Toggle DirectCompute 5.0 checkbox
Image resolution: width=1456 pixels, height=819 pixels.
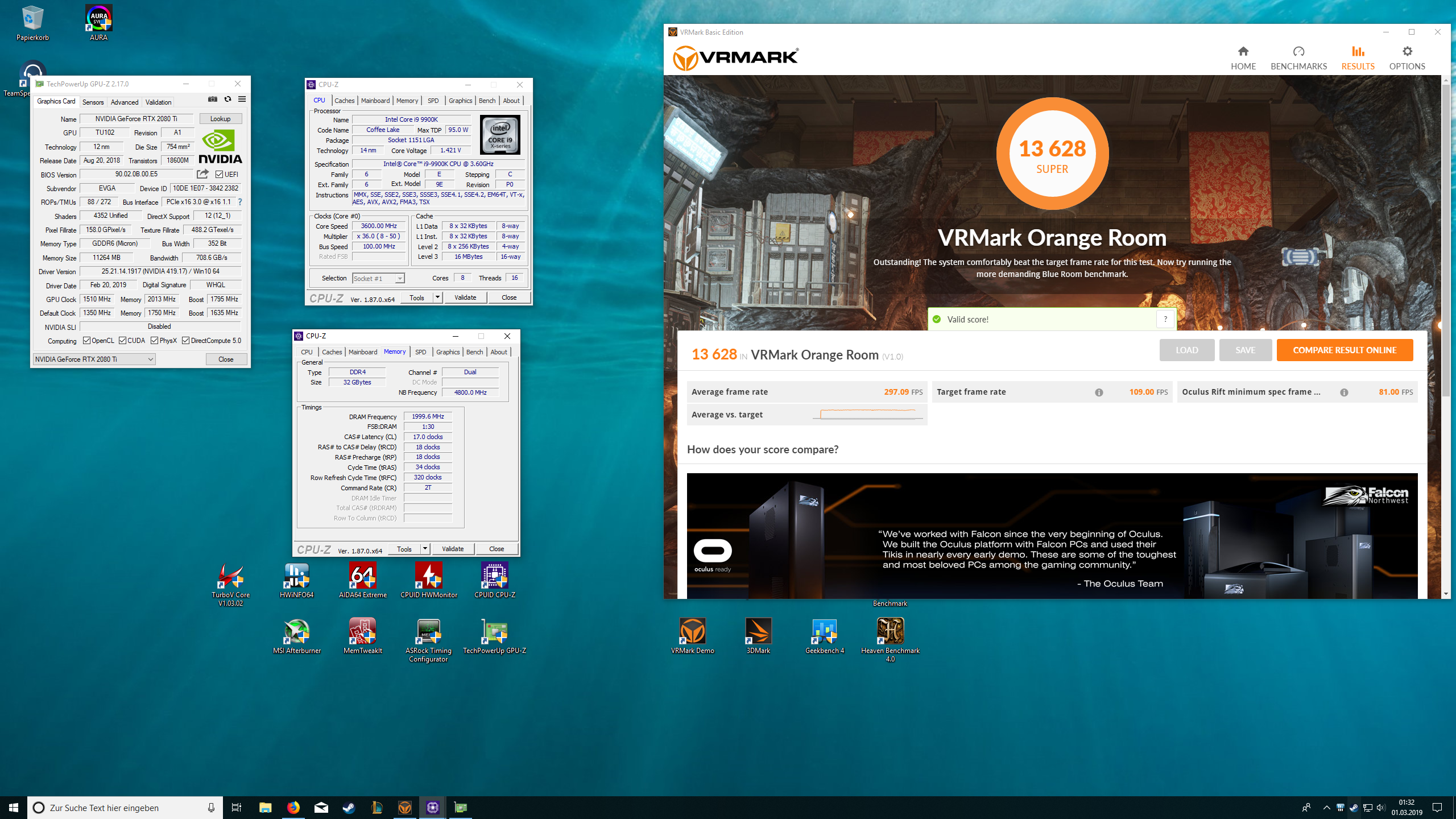click(x=185, y=341)
